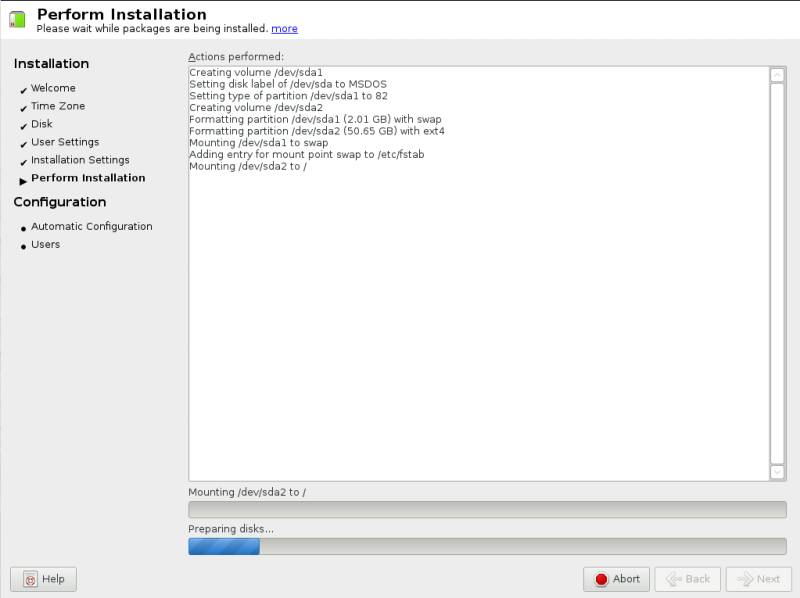Select Time Zone step in sidebar

[58, 106]
